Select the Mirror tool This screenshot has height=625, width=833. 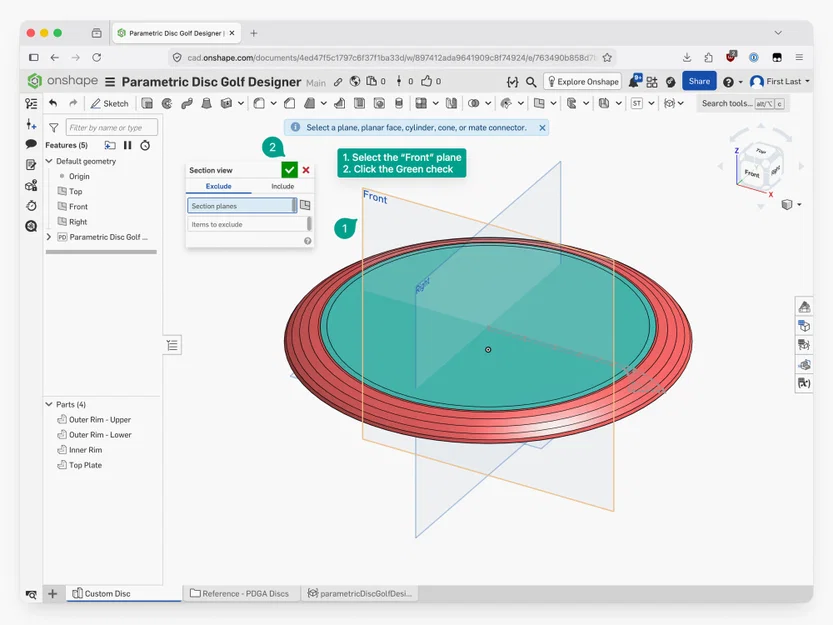451,104
